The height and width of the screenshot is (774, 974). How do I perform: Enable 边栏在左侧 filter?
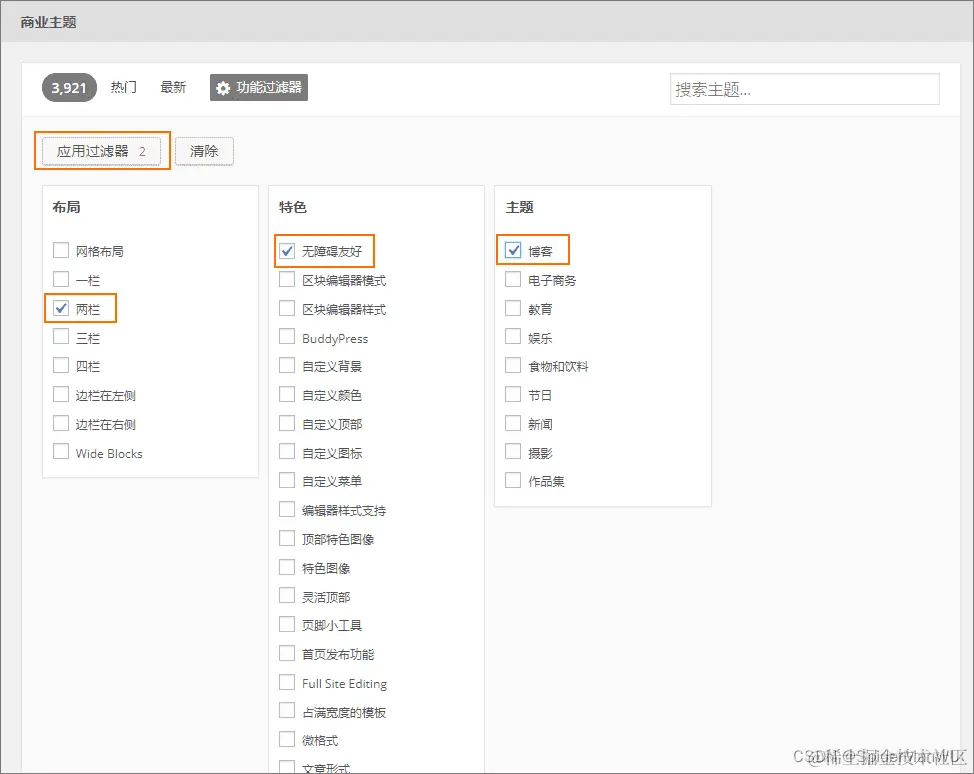61,394
